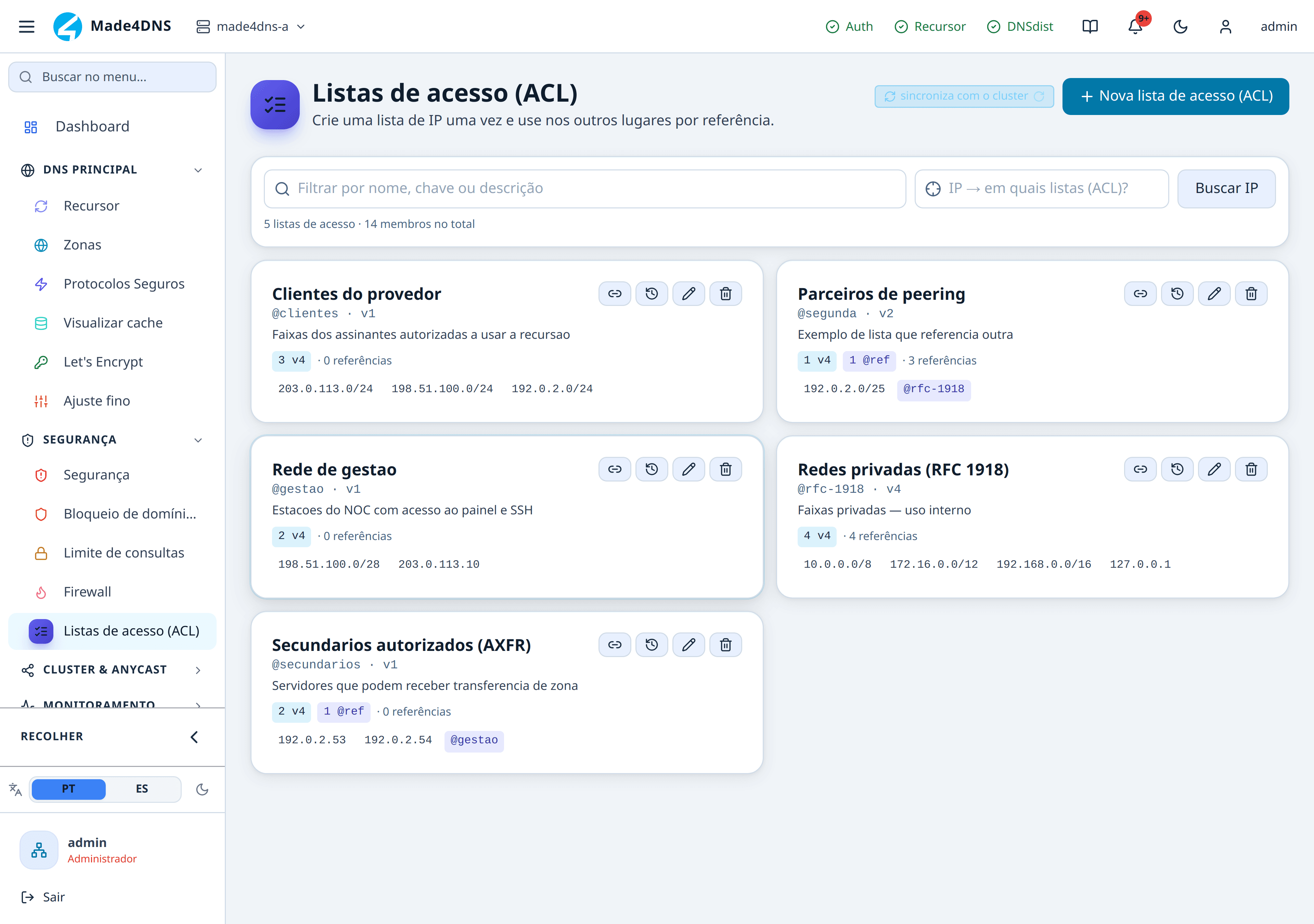Click the user profile icon in header
This screenshot has height=924, width=1314.
pos(1225,26)
